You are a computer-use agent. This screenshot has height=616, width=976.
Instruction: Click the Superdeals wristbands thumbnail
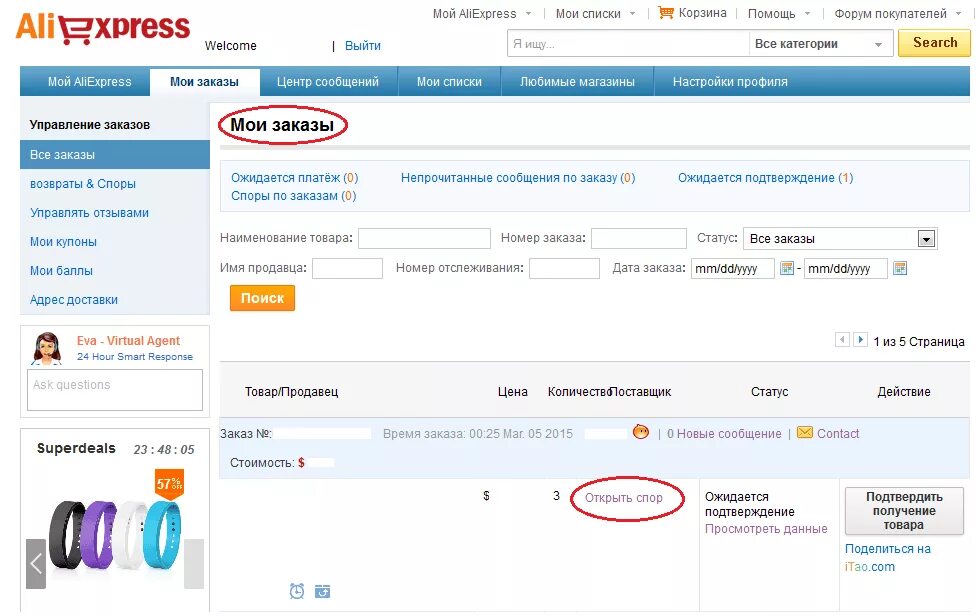pos(115,535)
